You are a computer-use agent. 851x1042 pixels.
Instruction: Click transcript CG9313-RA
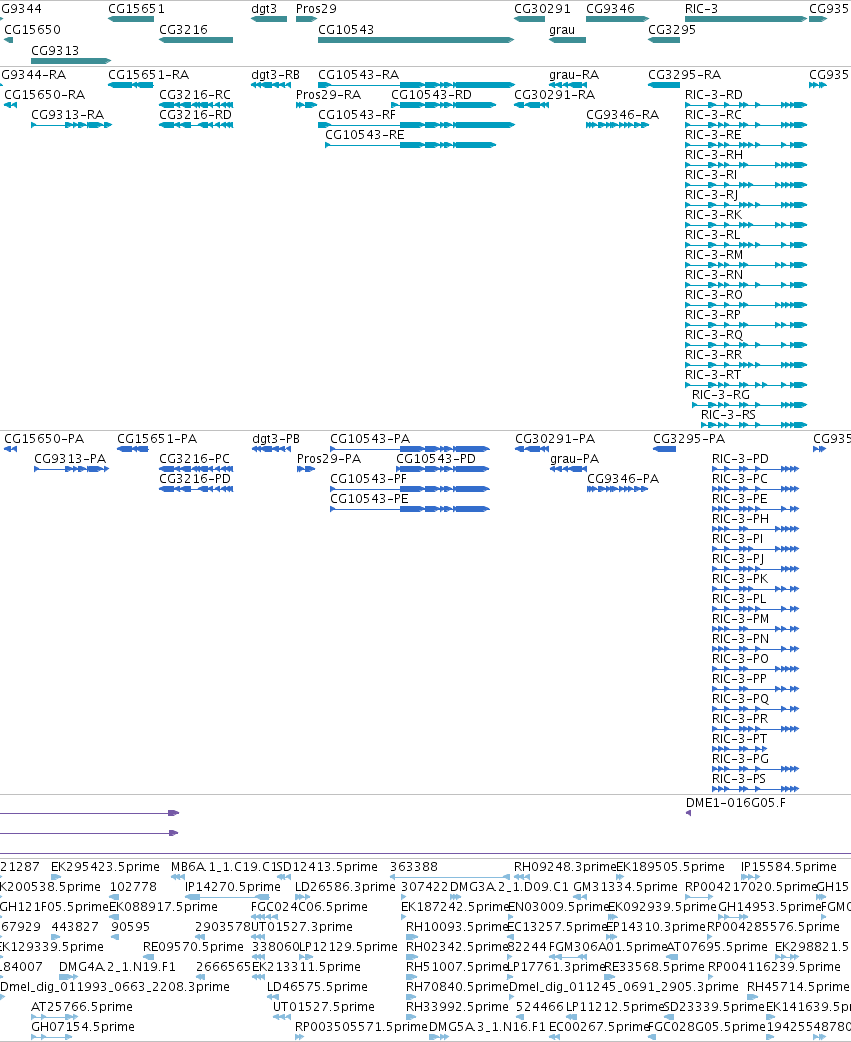point(68,115)
